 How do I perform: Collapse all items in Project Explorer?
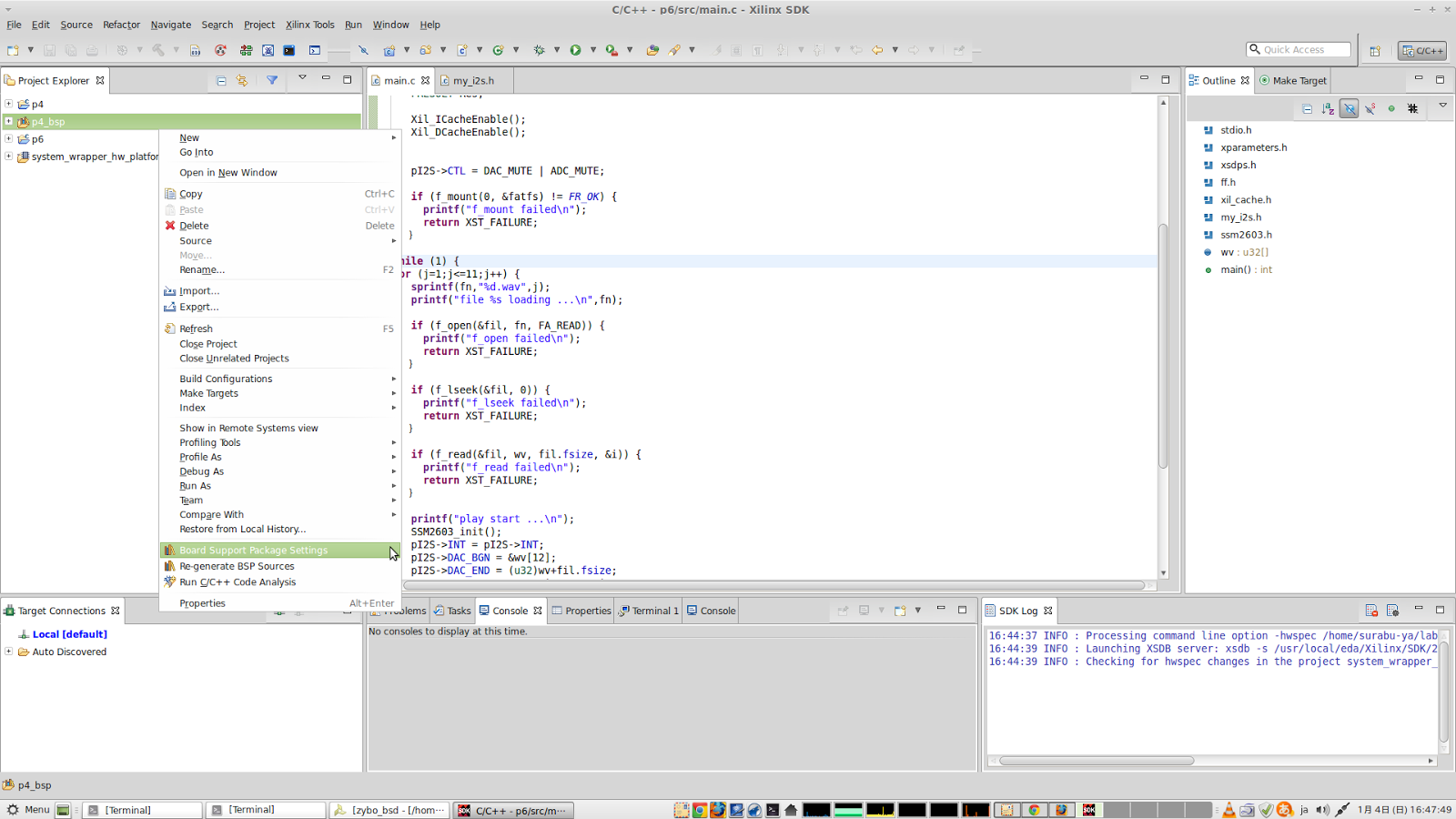click(221, 80)
